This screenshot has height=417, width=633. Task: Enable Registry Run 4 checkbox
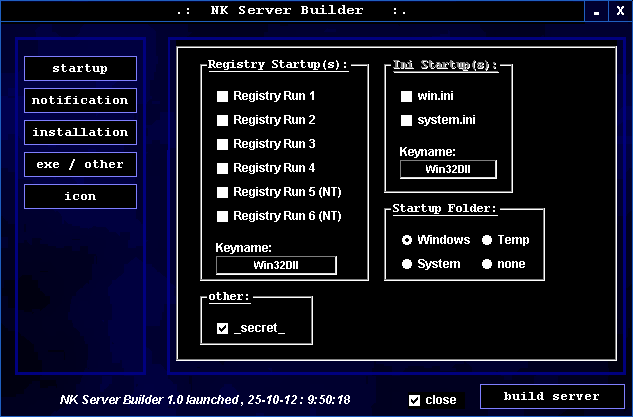click(x=223, y=168)
